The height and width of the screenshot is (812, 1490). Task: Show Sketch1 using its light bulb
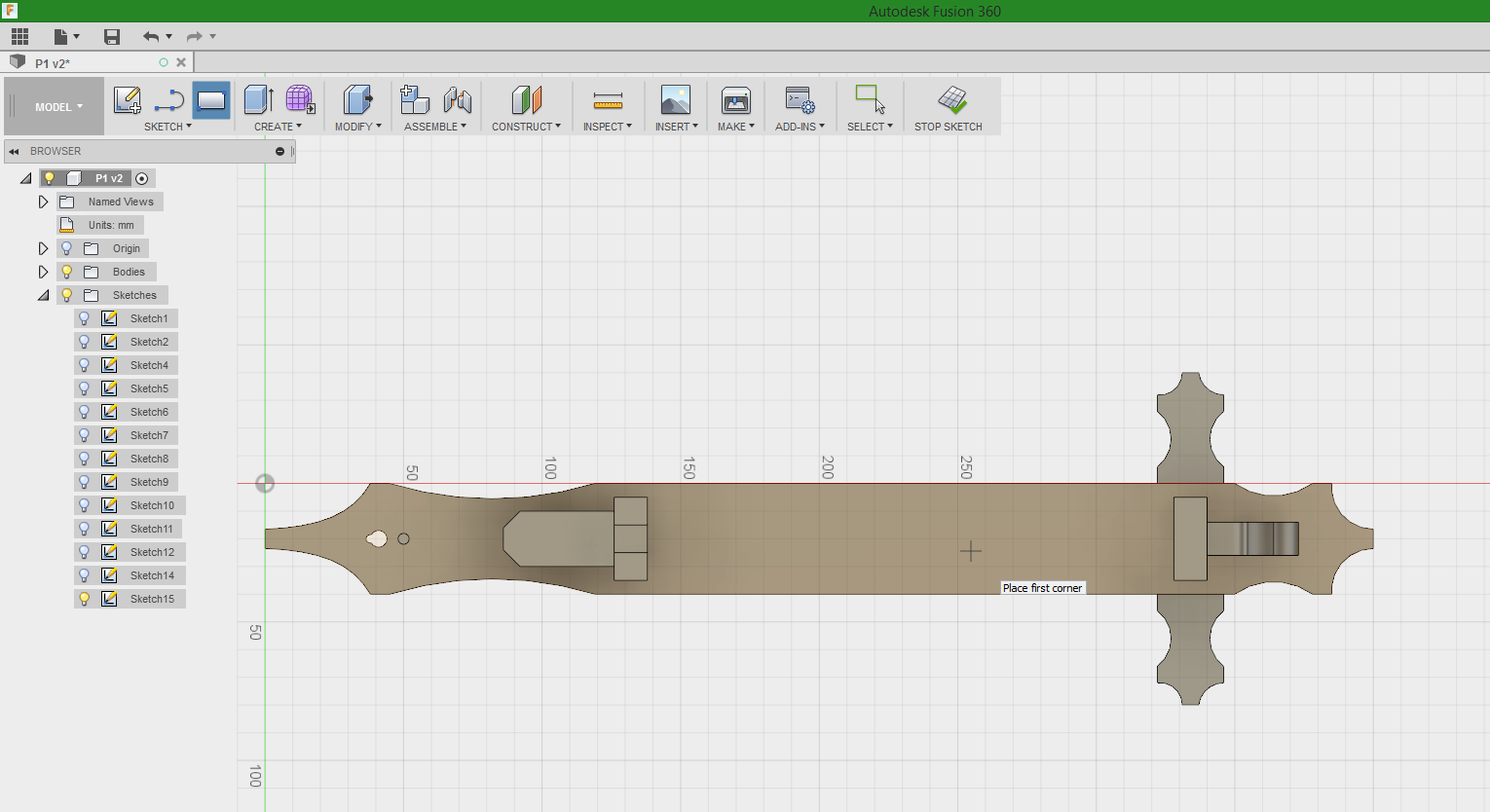point(85,318)
